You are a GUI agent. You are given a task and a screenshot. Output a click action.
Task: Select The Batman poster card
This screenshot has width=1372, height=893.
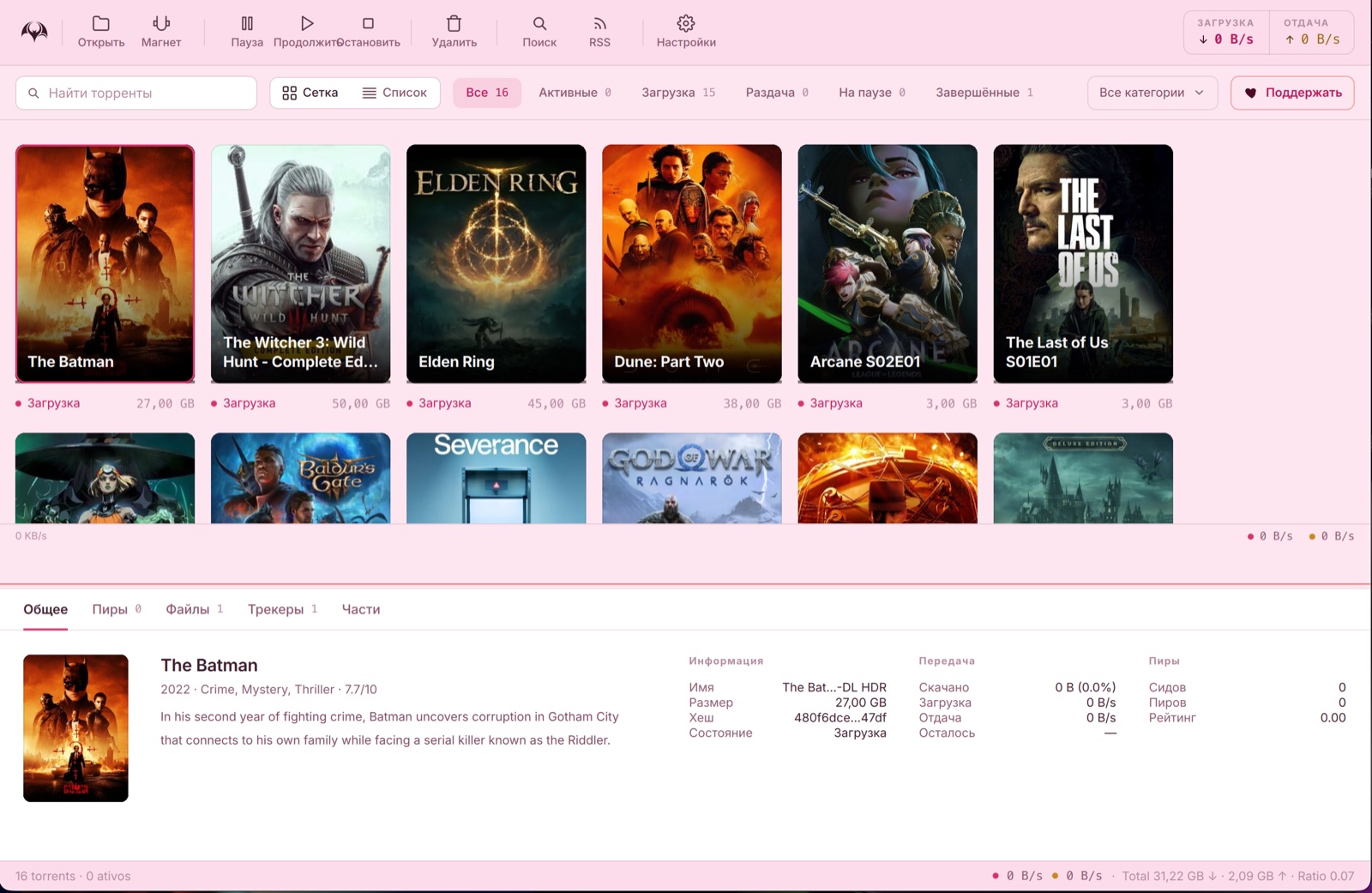[105, 263]
